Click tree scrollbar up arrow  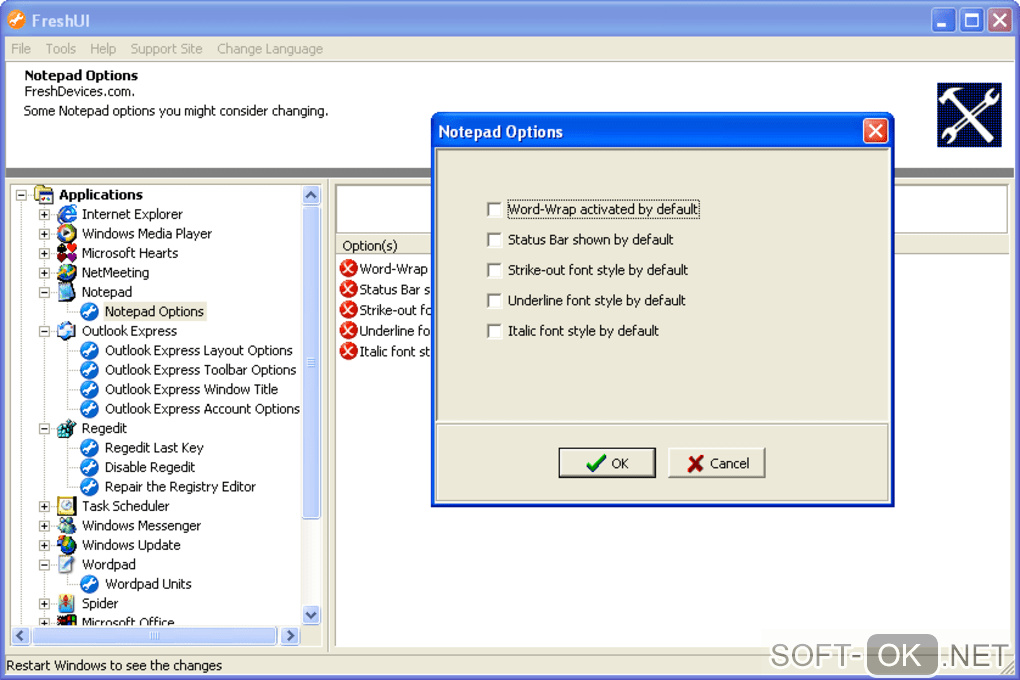pos(312,195)
